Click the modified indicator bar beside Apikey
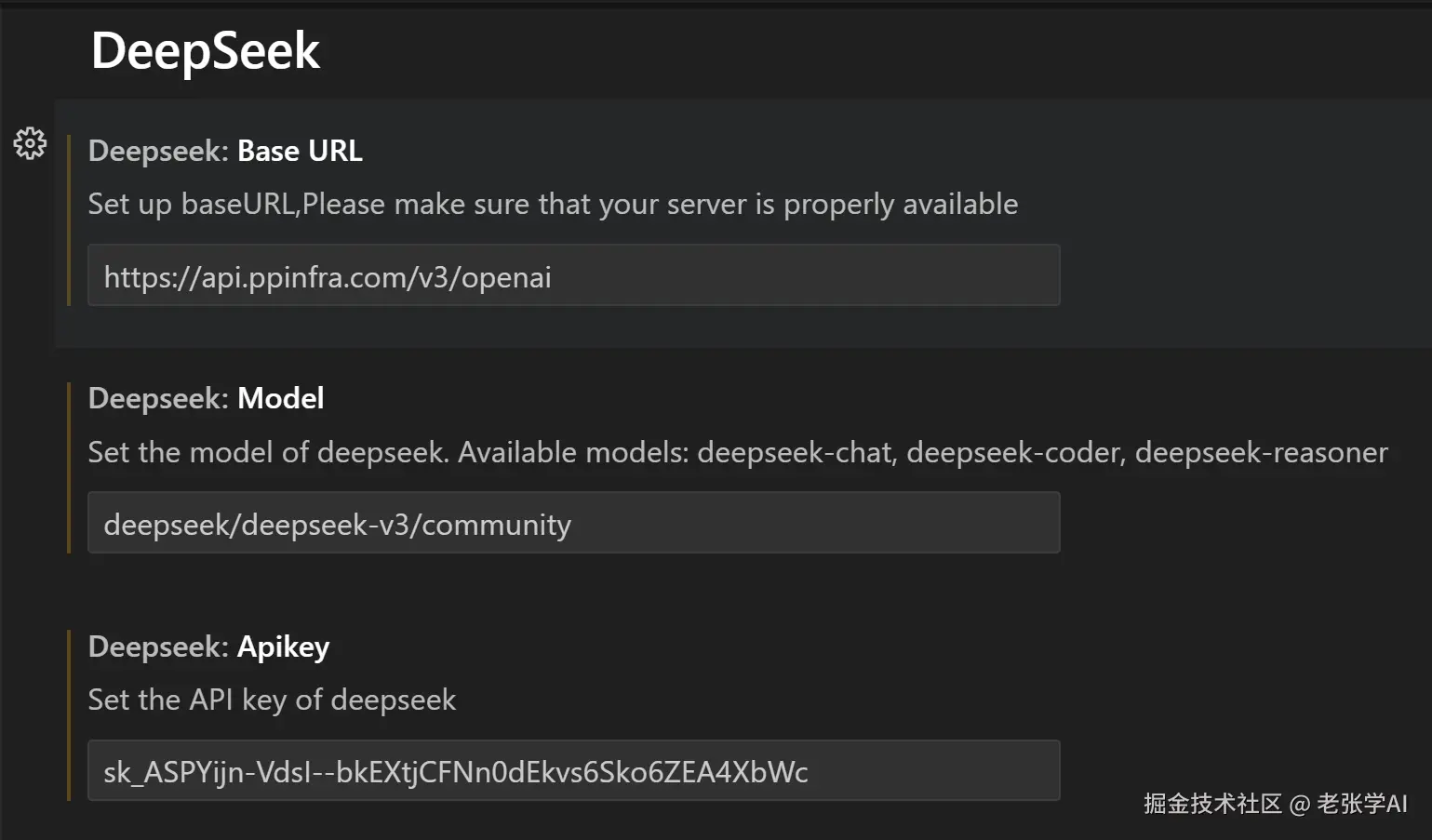Viewport: 1432px width, 840px height. coord(69,714)
